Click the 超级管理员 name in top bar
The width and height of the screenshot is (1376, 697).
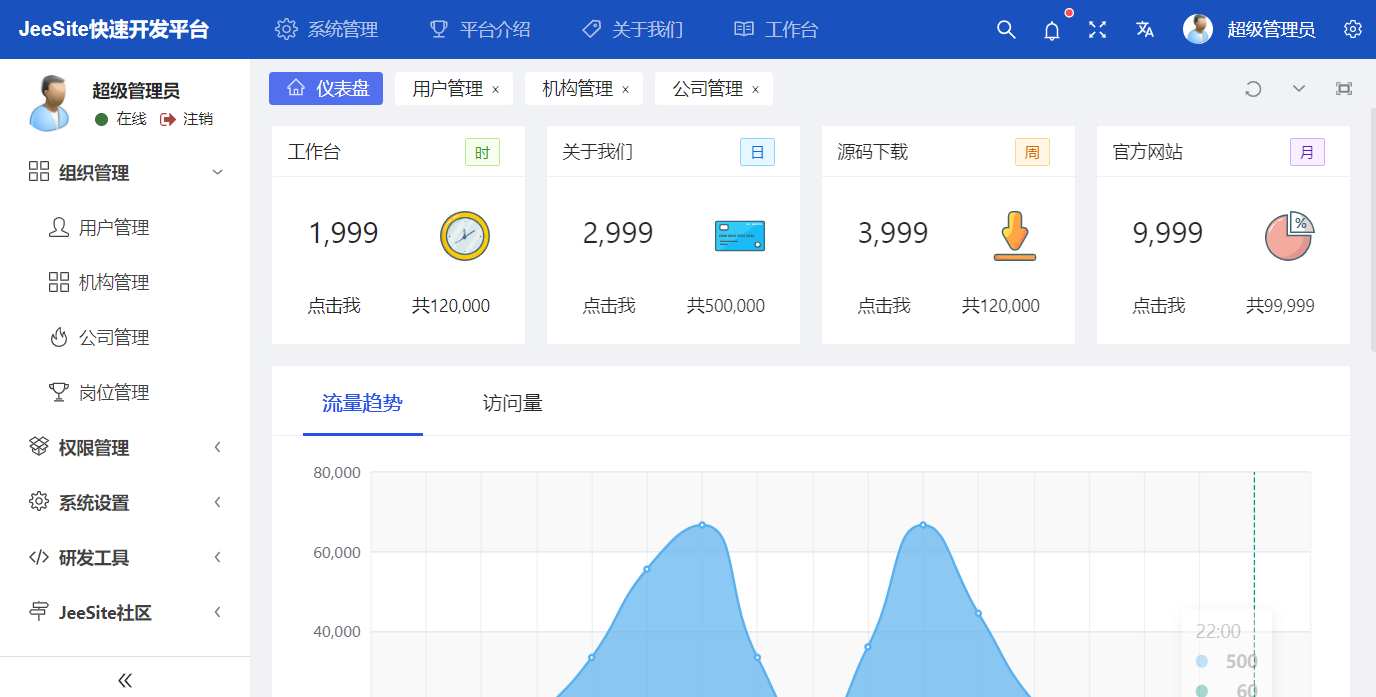[1271, 30]
